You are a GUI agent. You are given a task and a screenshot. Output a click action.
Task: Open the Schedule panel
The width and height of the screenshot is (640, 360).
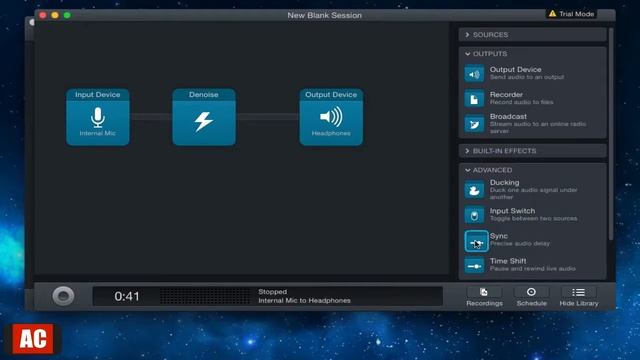pos(531,297)
